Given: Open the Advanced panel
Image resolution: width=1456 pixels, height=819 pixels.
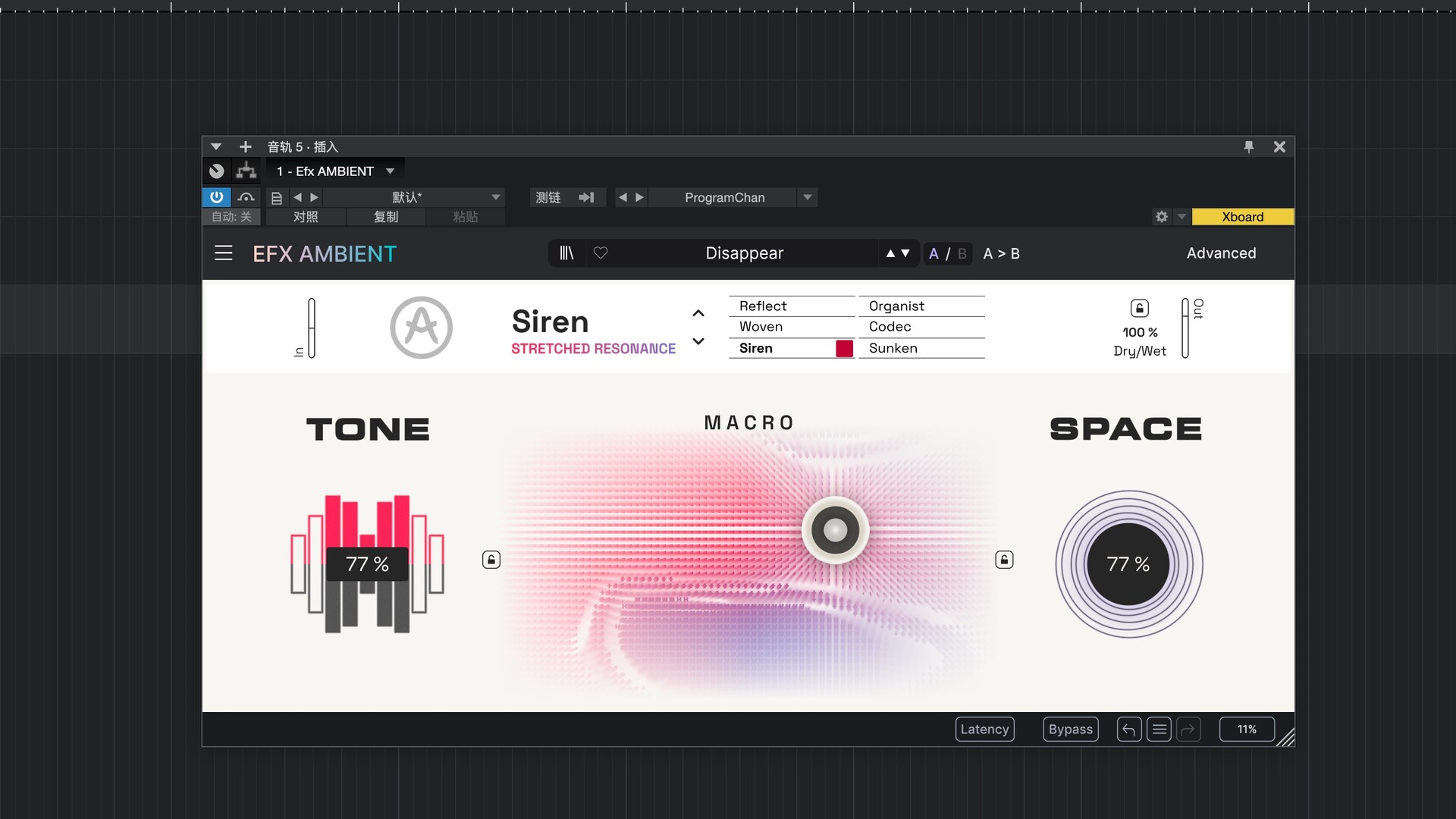Looking at the screenshot, I should click(1221, 253).
